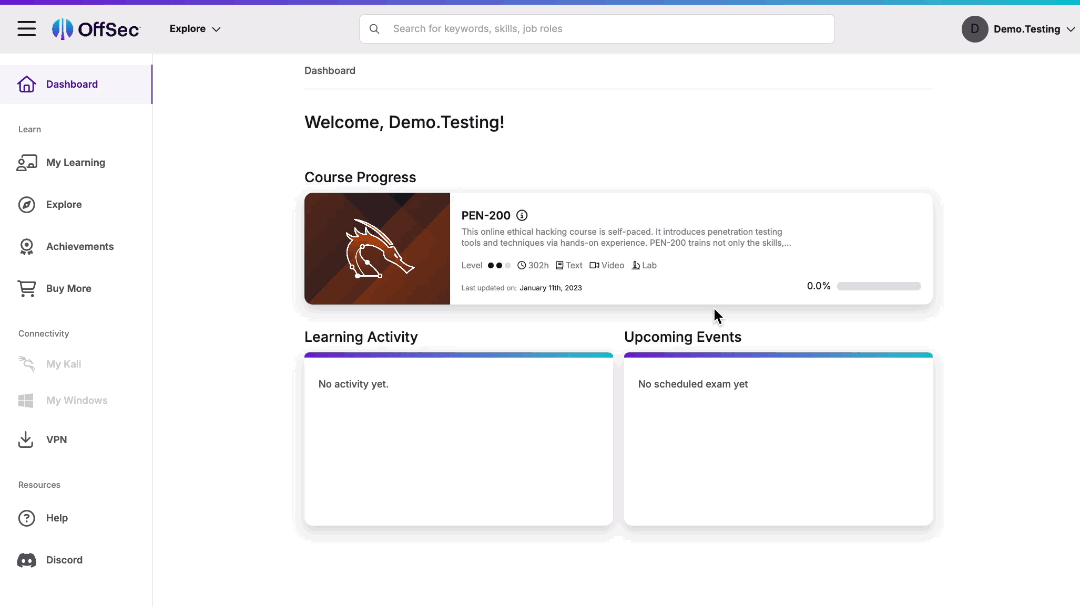
Task: Click 'No activity yet.' text
Action: click(353, 384)
